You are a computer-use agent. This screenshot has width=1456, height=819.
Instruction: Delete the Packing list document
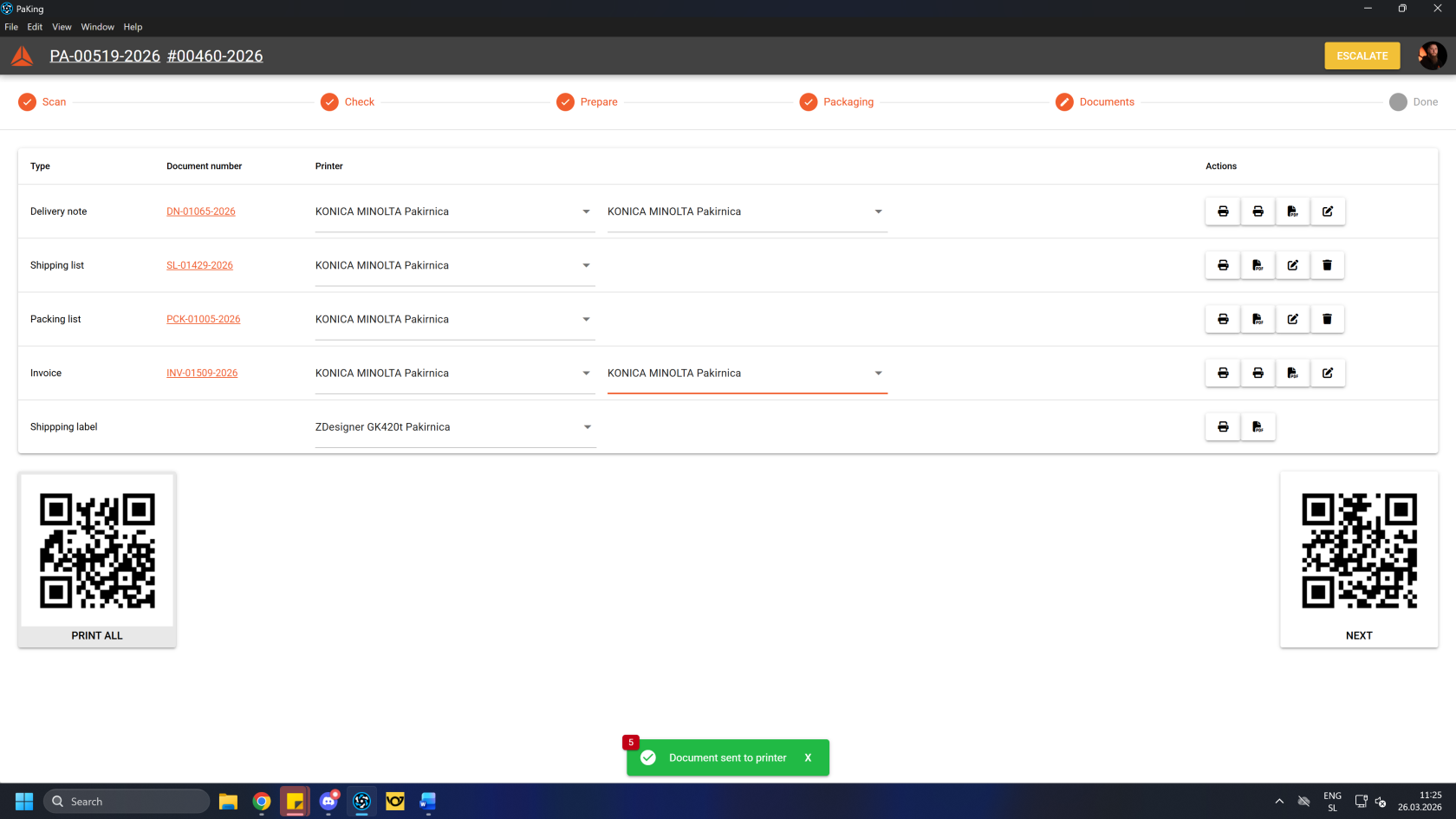1327,319
